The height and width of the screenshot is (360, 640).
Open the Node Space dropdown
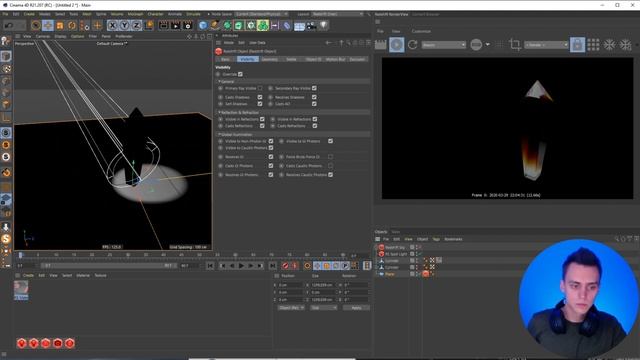(x=261, y=14)
